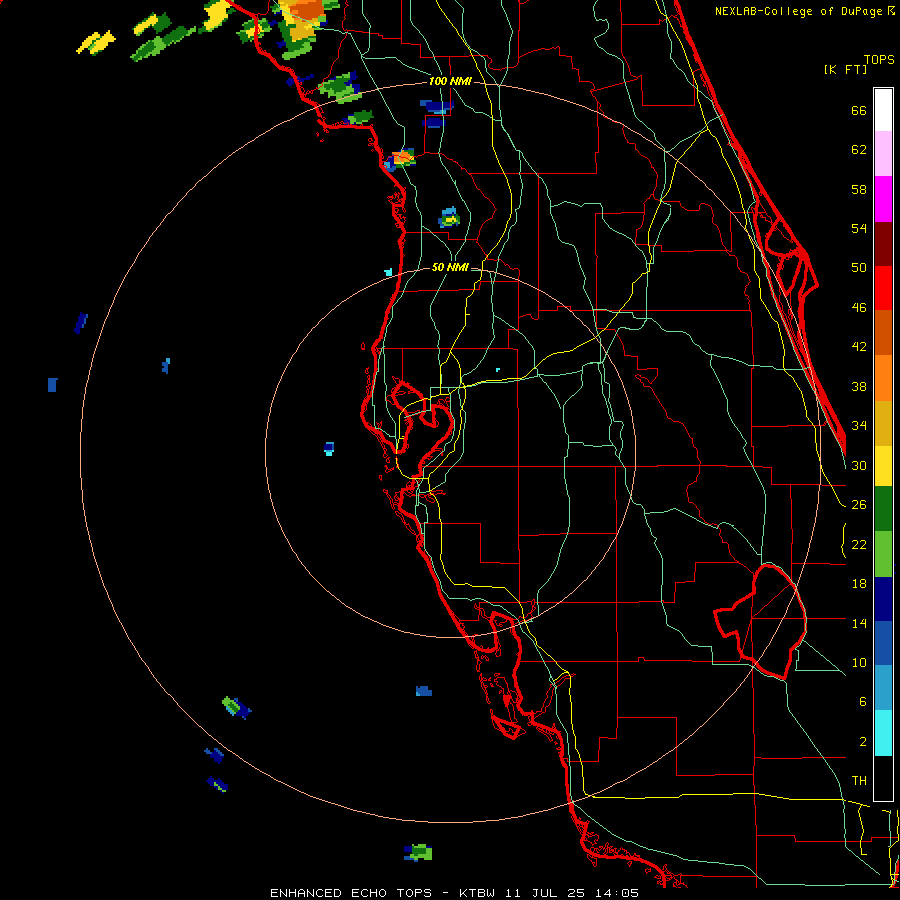Click the '50 NMI' range ring label
The image size is (900, 900).
click(x=450, y=267)
